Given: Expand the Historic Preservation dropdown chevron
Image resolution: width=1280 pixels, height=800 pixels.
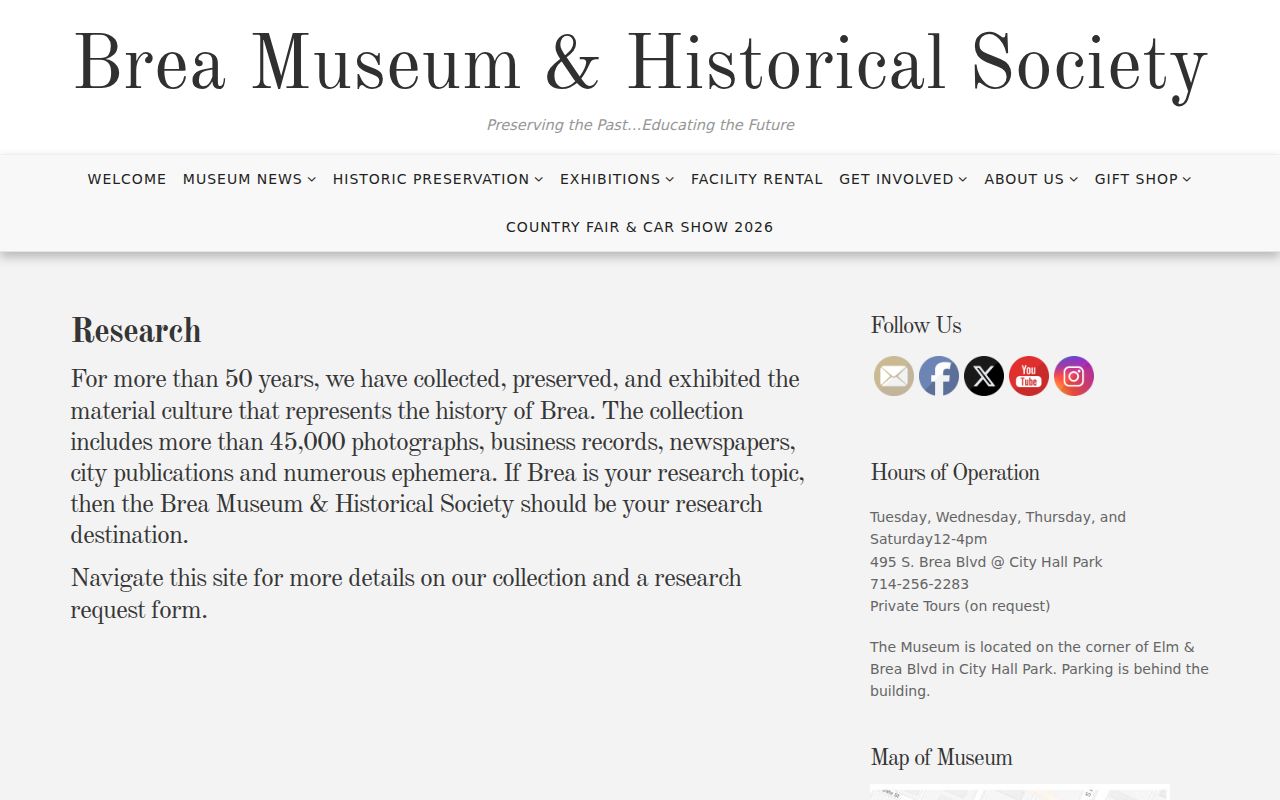Looking at the screenshot, I should 539,180.
